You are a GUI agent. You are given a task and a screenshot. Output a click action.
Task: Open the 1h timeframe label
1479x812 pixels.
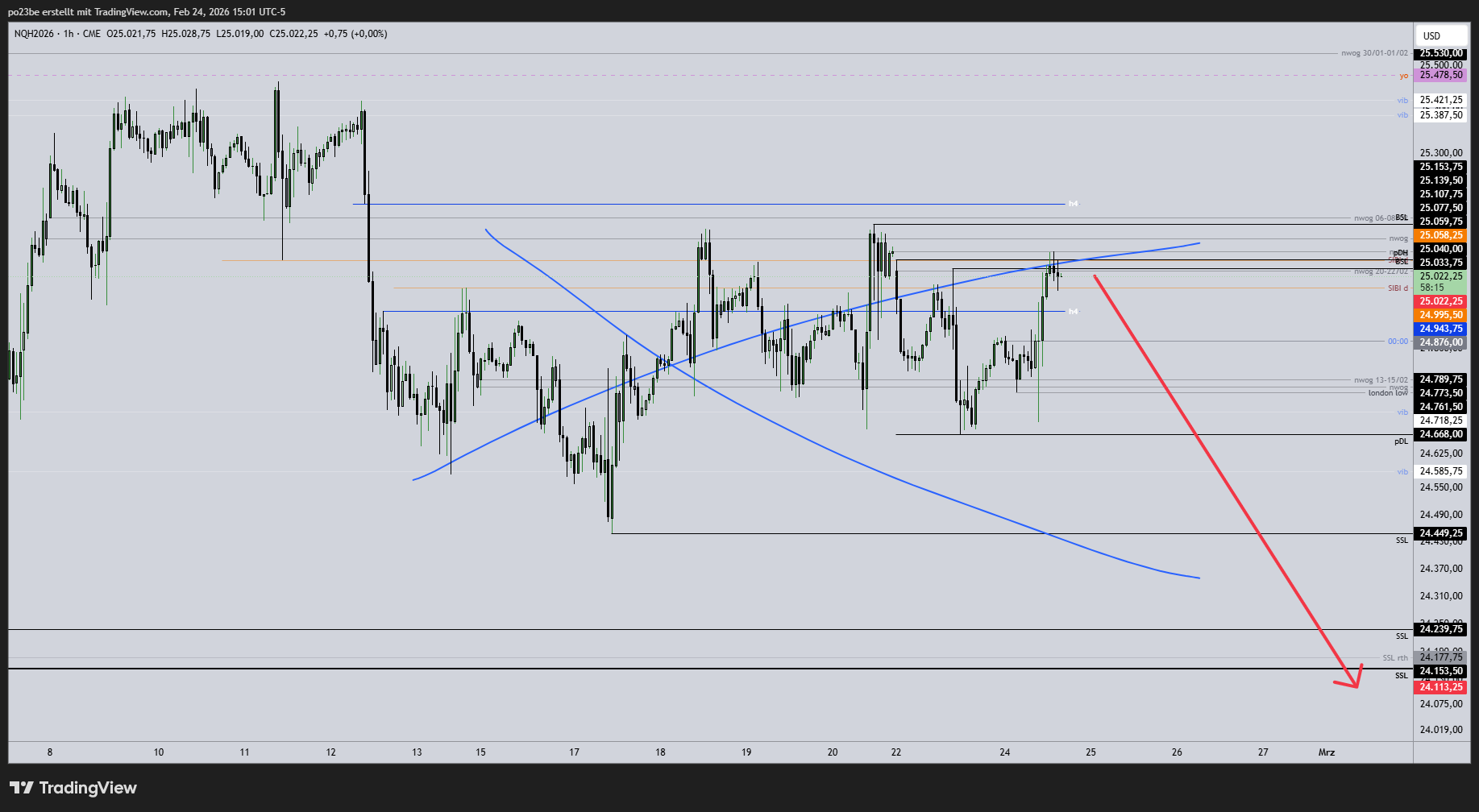pos(69,34)
